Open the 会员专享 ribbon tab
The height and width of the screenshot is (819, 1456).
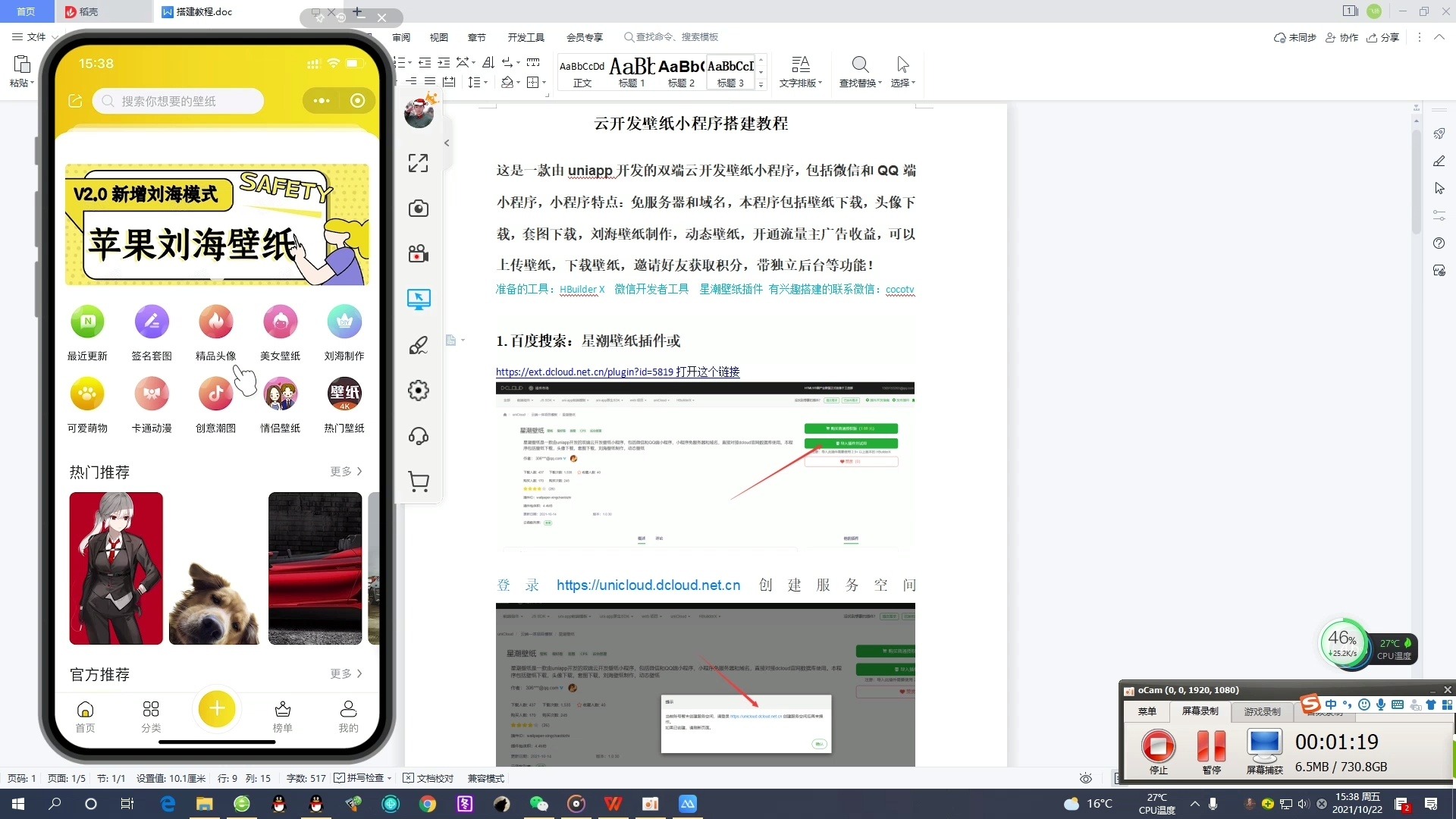(585, 37)
